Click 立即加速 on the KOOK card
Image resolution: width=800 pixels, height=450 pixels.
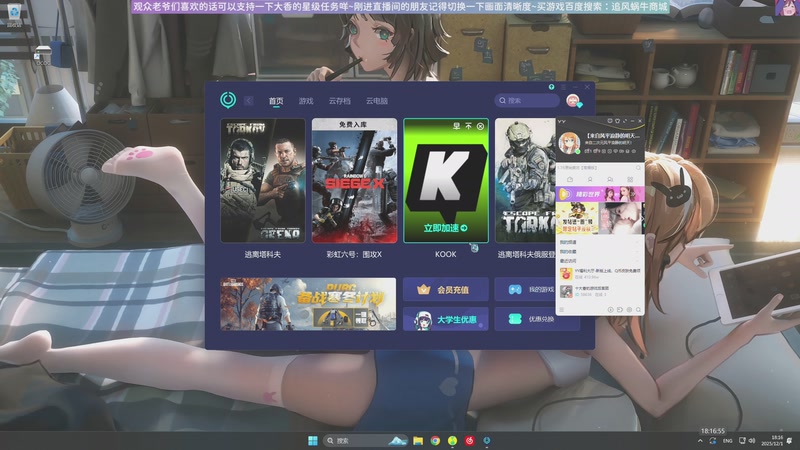click(445, 228)
